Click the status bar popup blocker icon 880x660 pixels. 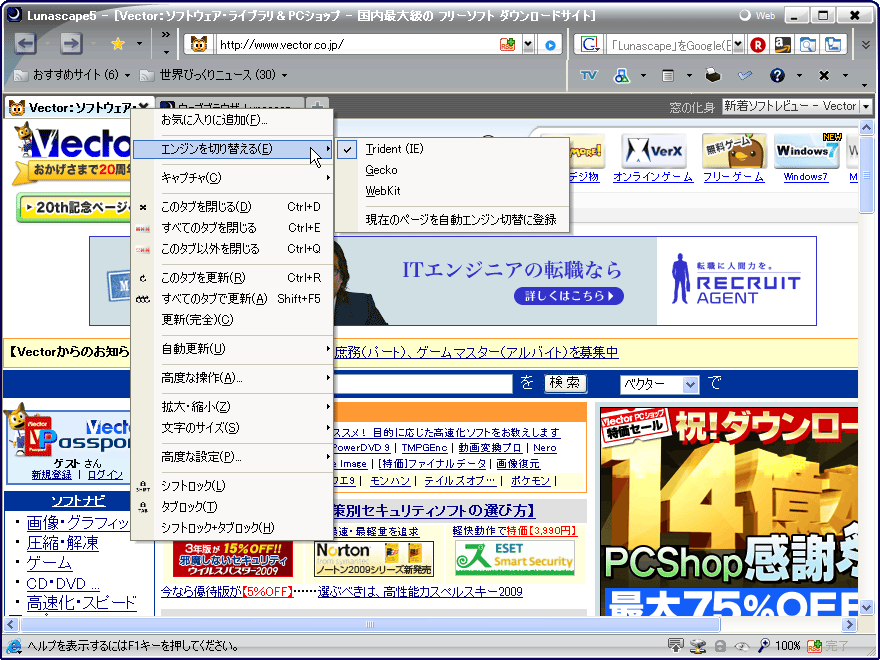(x=675, y=646)
